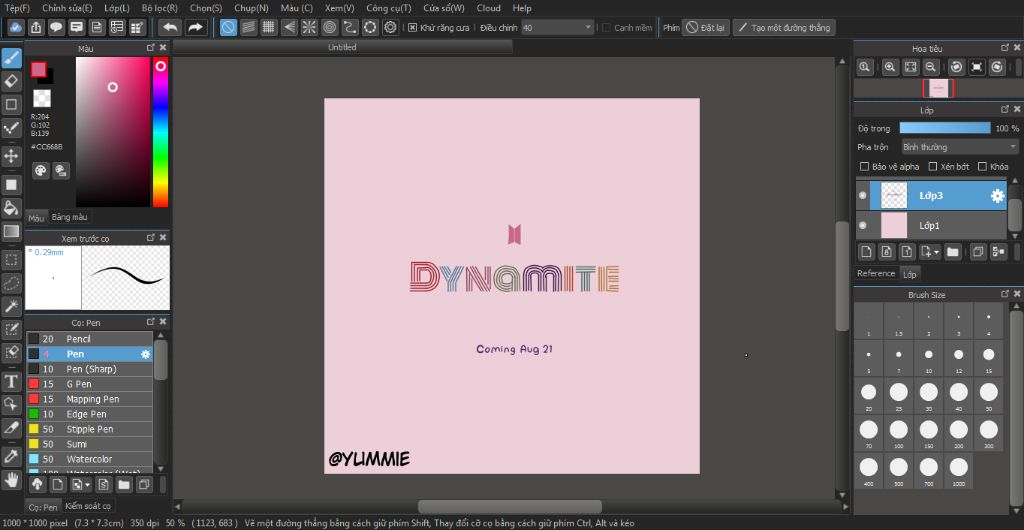Open the Pha trộn blend mode dropdown

(x=959, y=147)
